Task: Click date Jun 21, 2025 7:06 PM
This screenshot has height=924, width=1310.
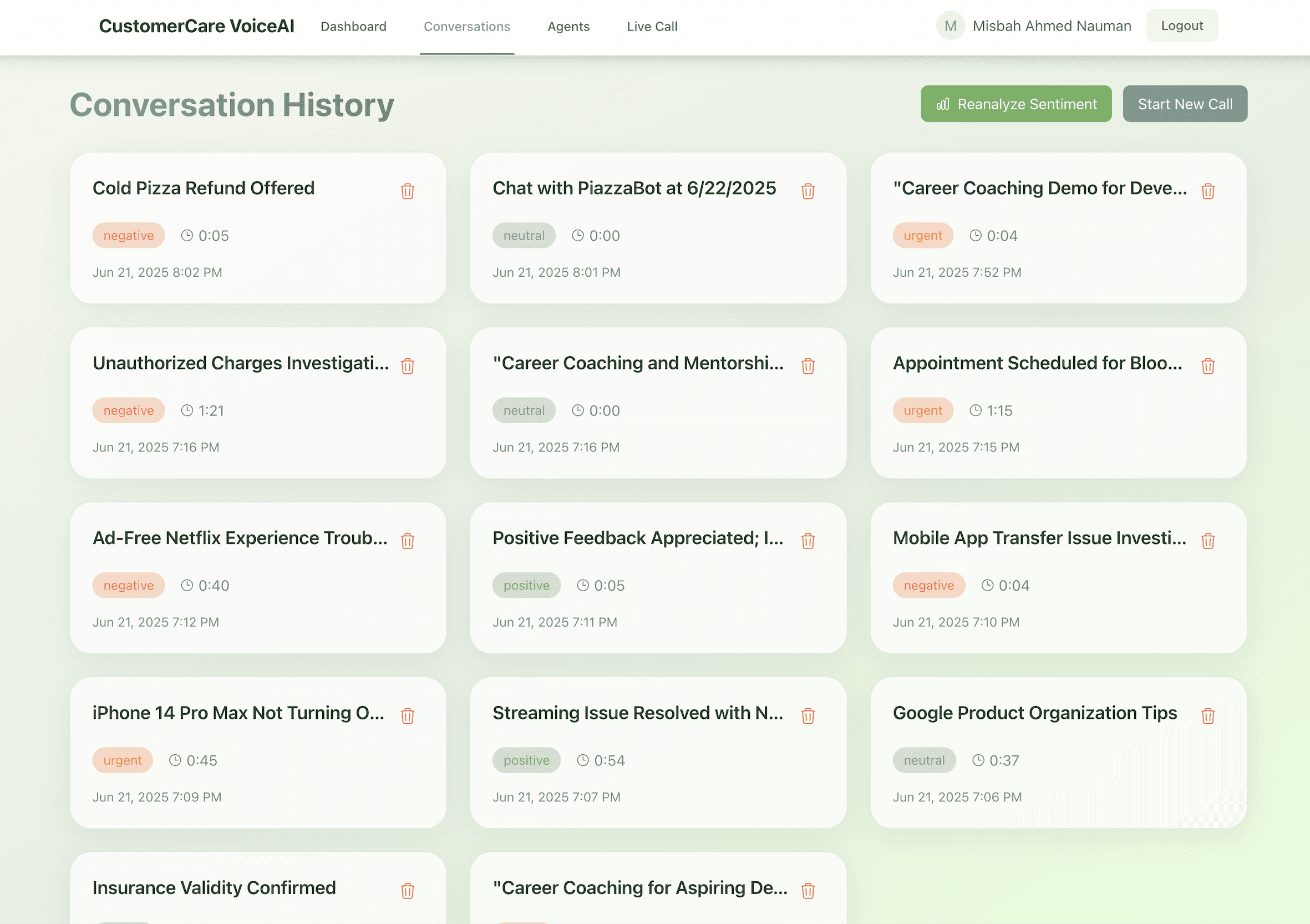Action: (x=957, y=797)
